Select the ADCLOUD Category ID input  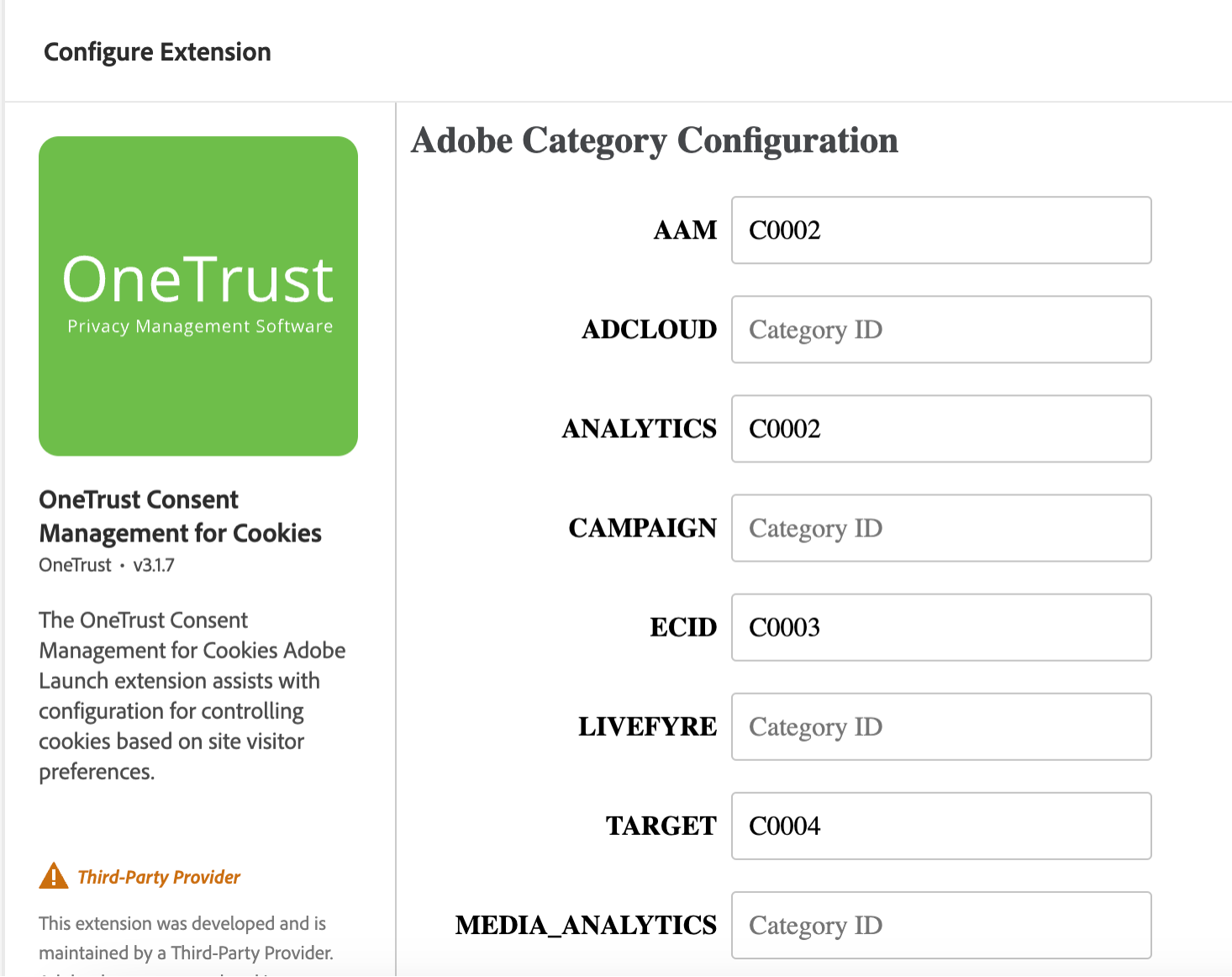coord(940,330)
